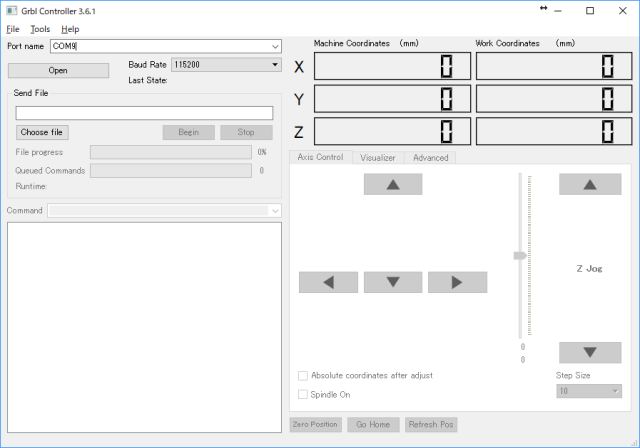
Task: Enable the Spindle On checkbox
Action: click(303, 395)
